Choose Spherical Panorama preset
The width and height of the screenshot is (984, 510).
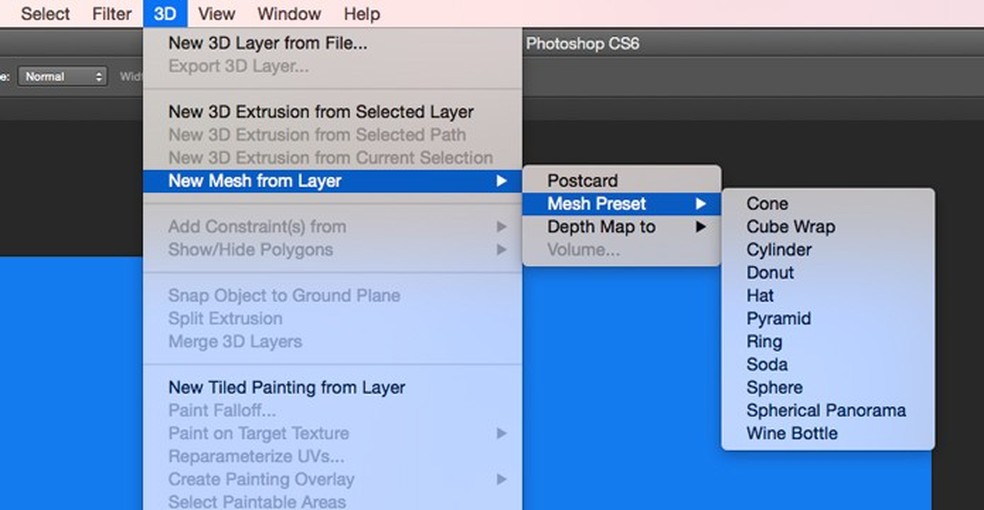click(826, 411)
